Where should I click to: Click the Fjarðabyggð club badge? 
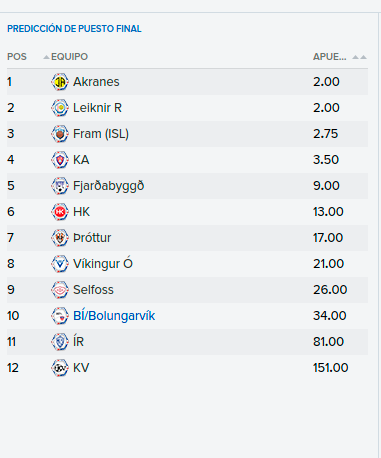point(60,186)
